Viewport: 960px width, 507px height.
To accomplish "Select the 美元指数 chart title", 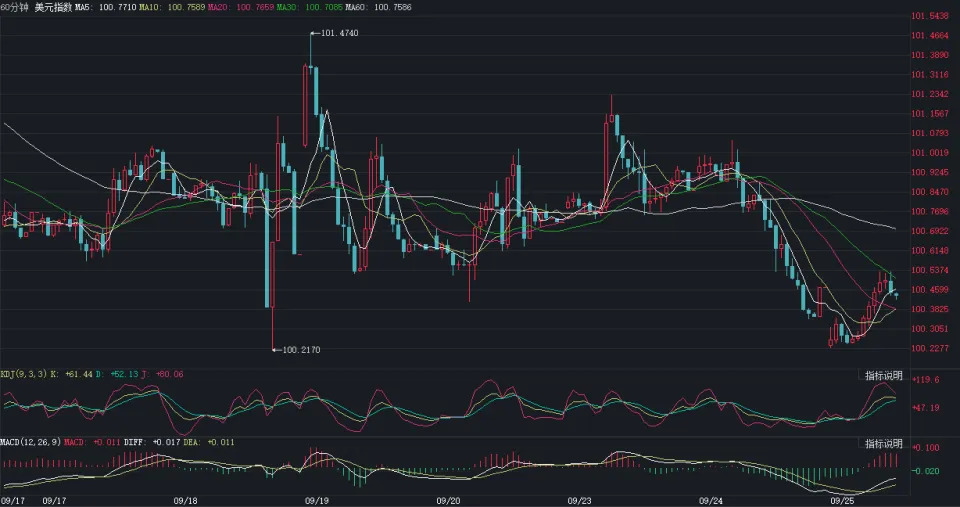I will click(x=52, y=7).
